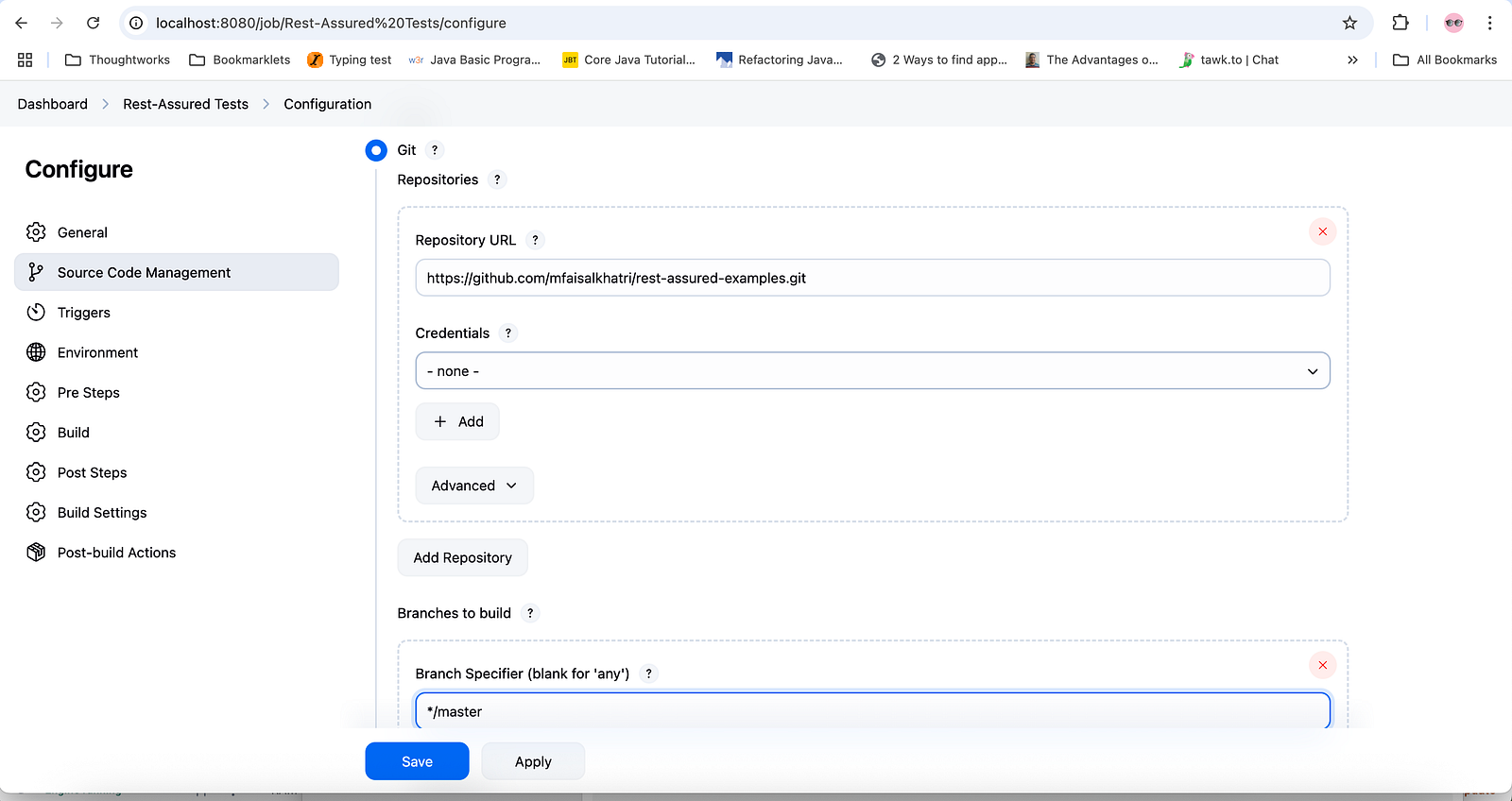
Task: Show more bookmarks via double chevron
Action: coord(1352,60)
